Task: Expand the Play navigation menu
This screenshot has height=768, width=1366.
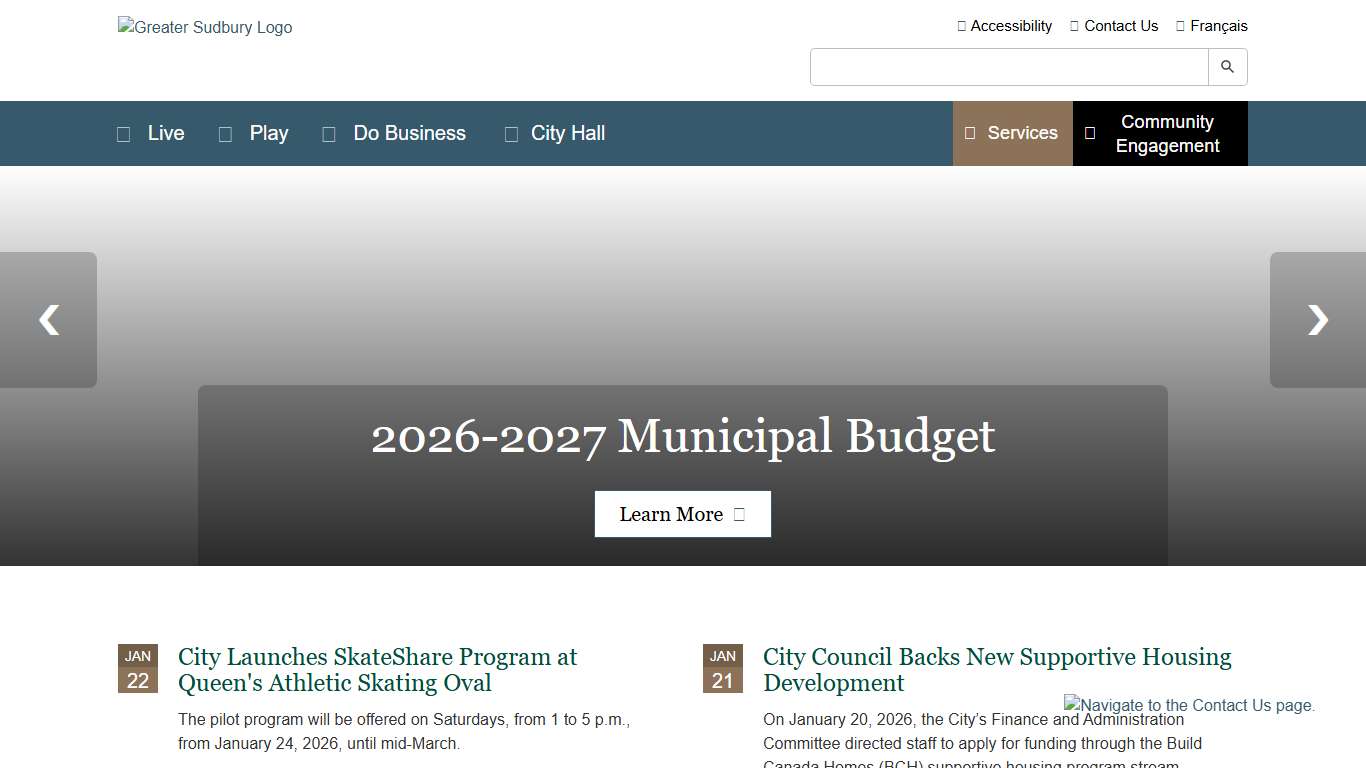Action: pyautogui.click(x=255, y=133)
